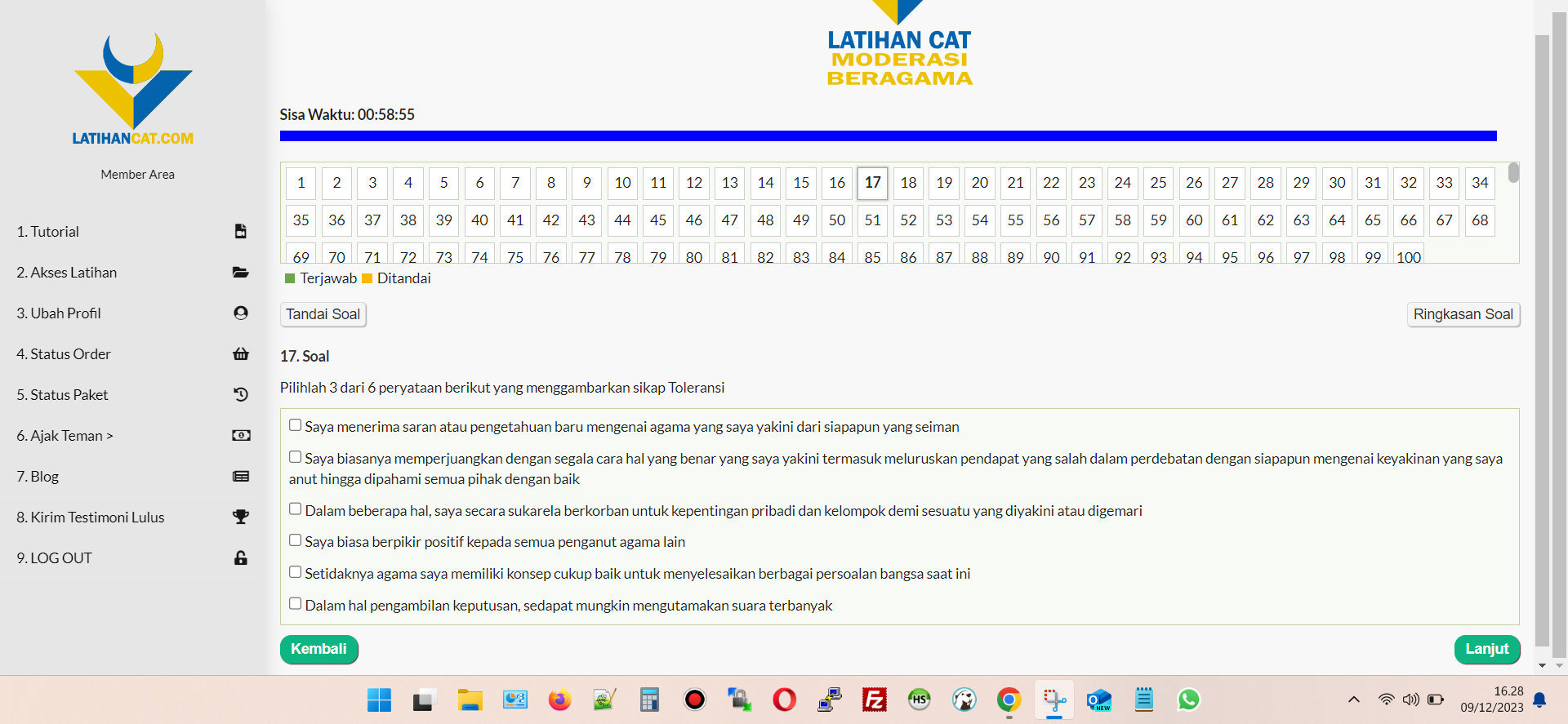Viewport: 1568px width, 724px height.
Task: Expand the Ajak Teman submenu
Action: pos(65,435)
